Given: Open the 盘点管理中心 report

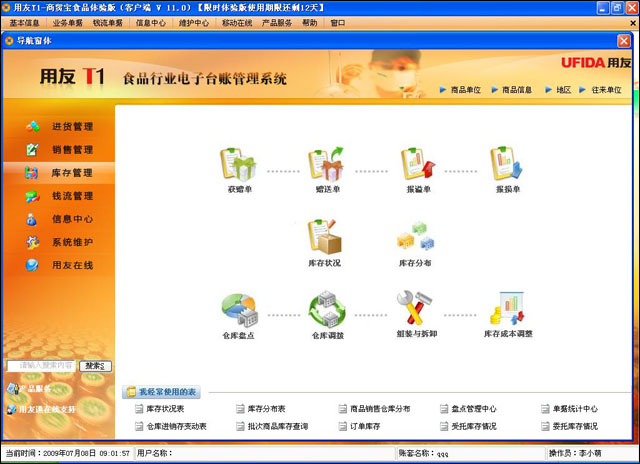Looking at the screenshot, I should 469,408.
